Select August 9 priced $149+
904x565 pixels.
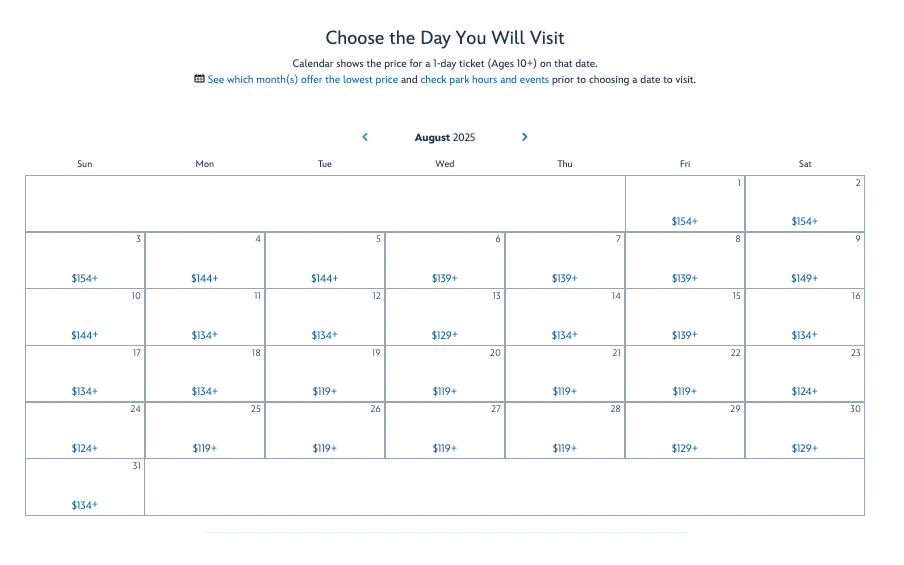(805, 261)
